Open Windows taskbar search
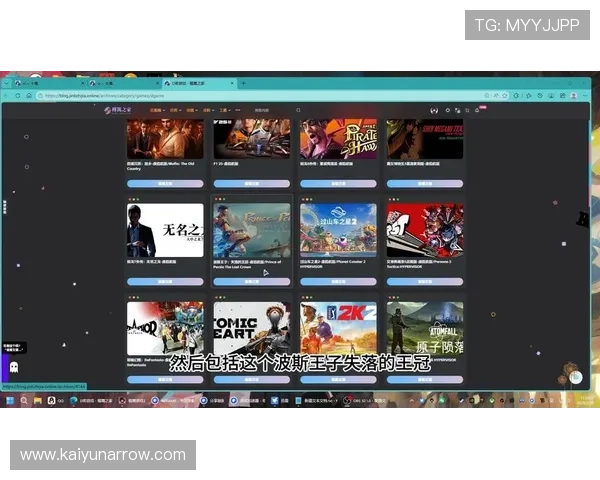This screenshot has width=600, height=480. [24, 400]
